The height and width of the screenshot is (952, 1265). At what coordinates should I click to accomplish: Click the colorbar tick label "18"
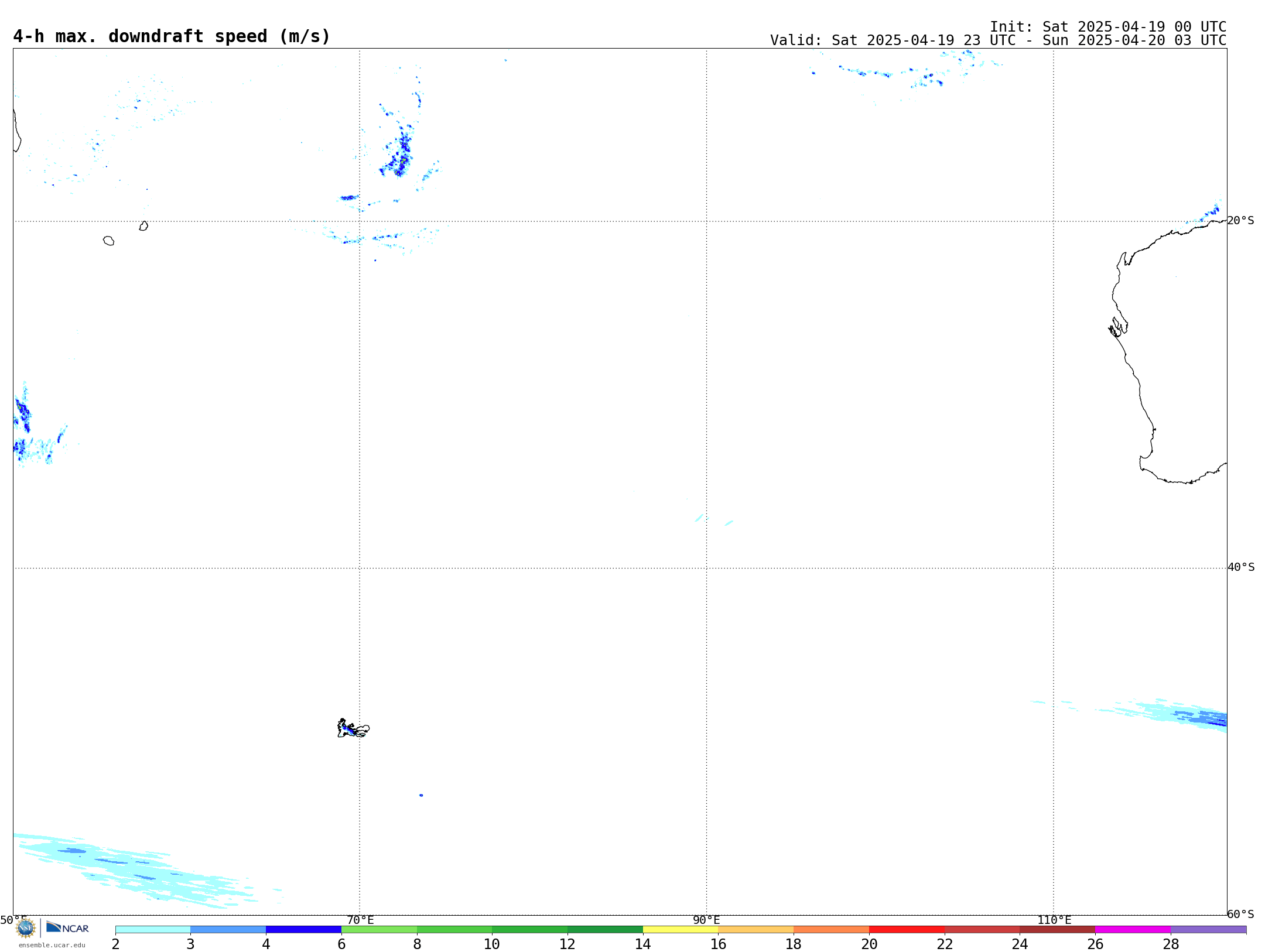[x=794, y=944]
